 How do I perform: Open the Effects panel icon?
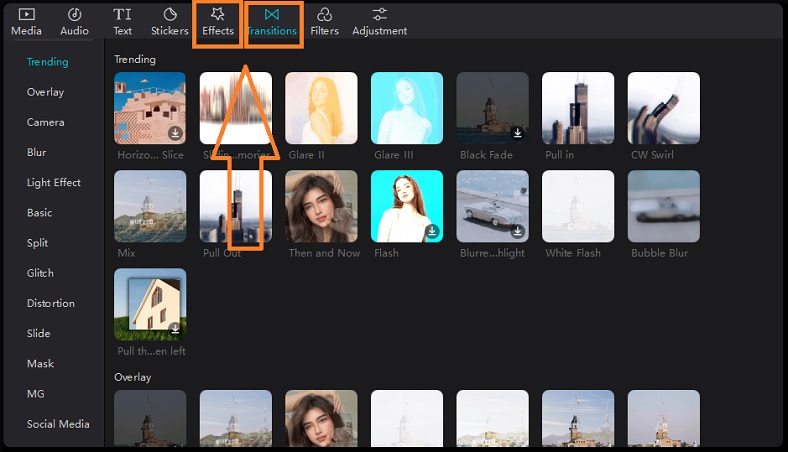click(x=217, y=15)
